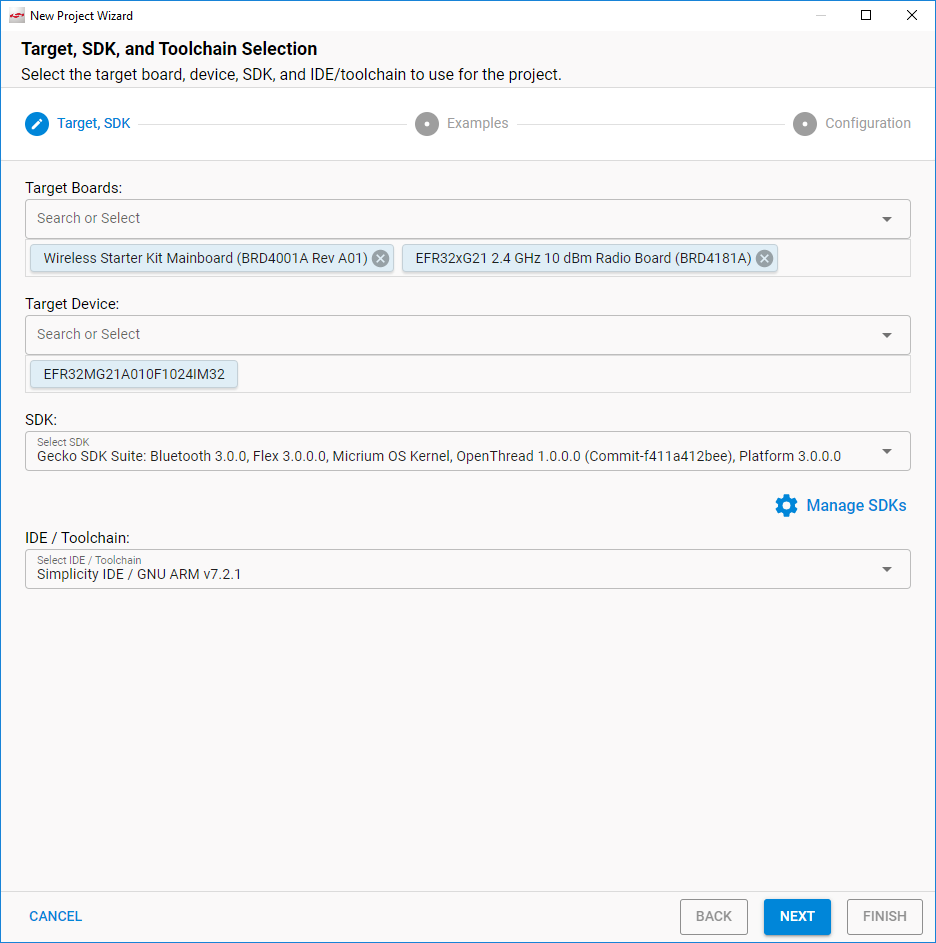Switch to the Configuration wizard step
The image size is (936, 943).
coord(868,123)
